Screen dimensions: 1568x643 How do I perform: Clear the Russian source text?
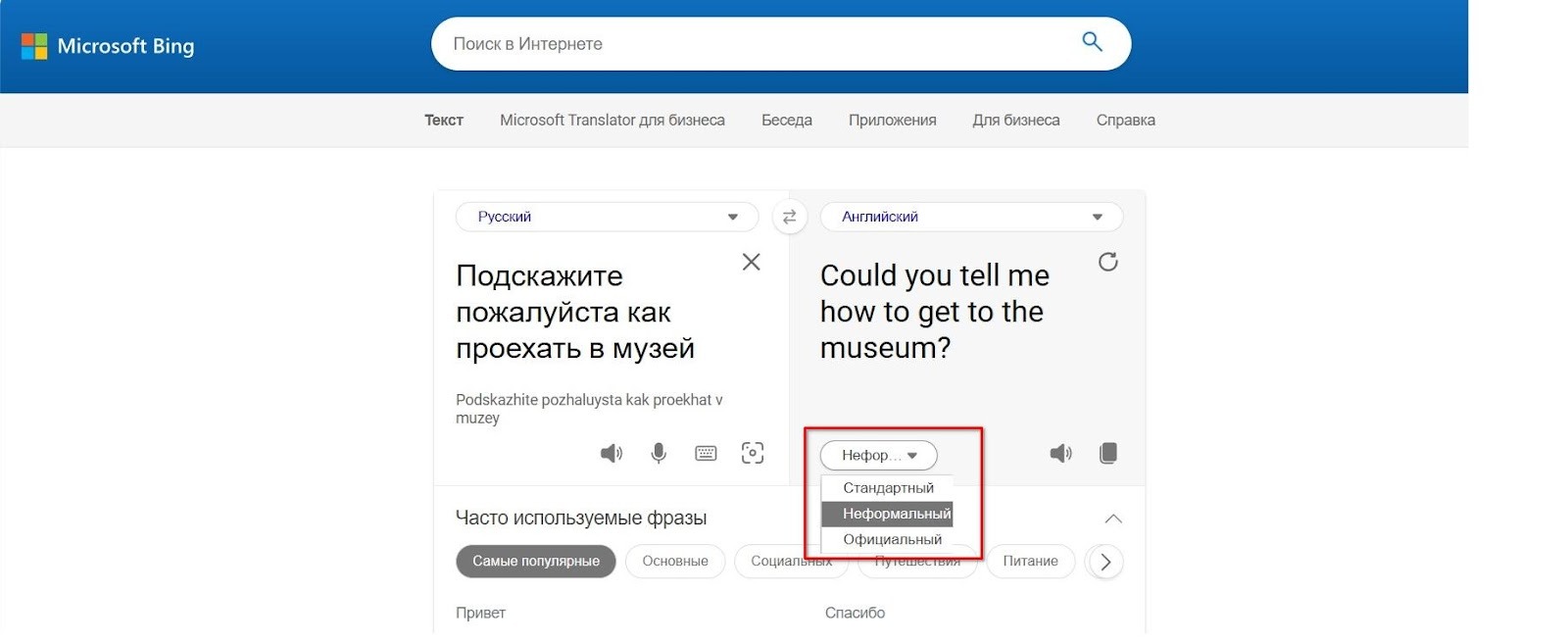(x=751, y=262)
